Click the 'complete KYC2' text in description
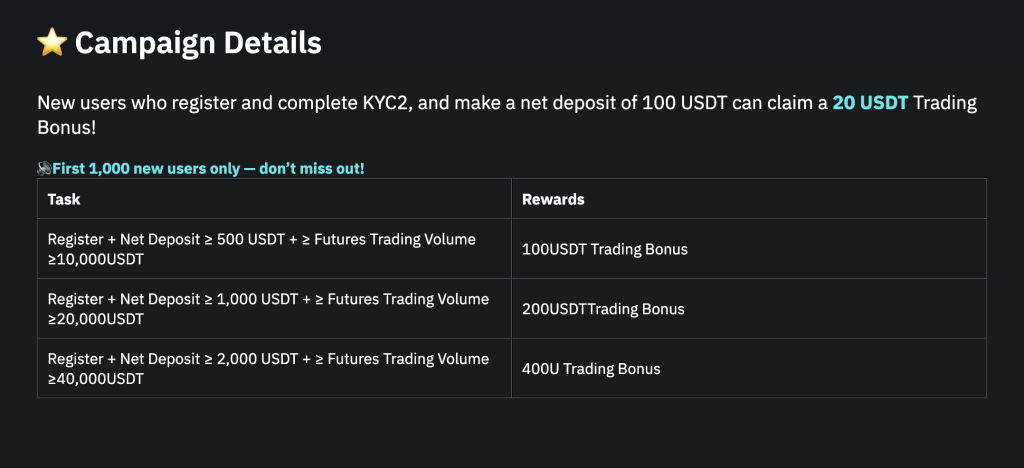Screen dimensions: 1024x468 point(354,104)
